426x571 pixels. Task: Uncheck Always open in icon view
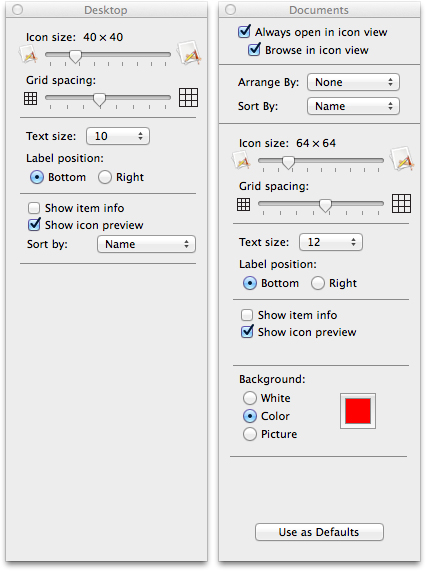[244, 32]
